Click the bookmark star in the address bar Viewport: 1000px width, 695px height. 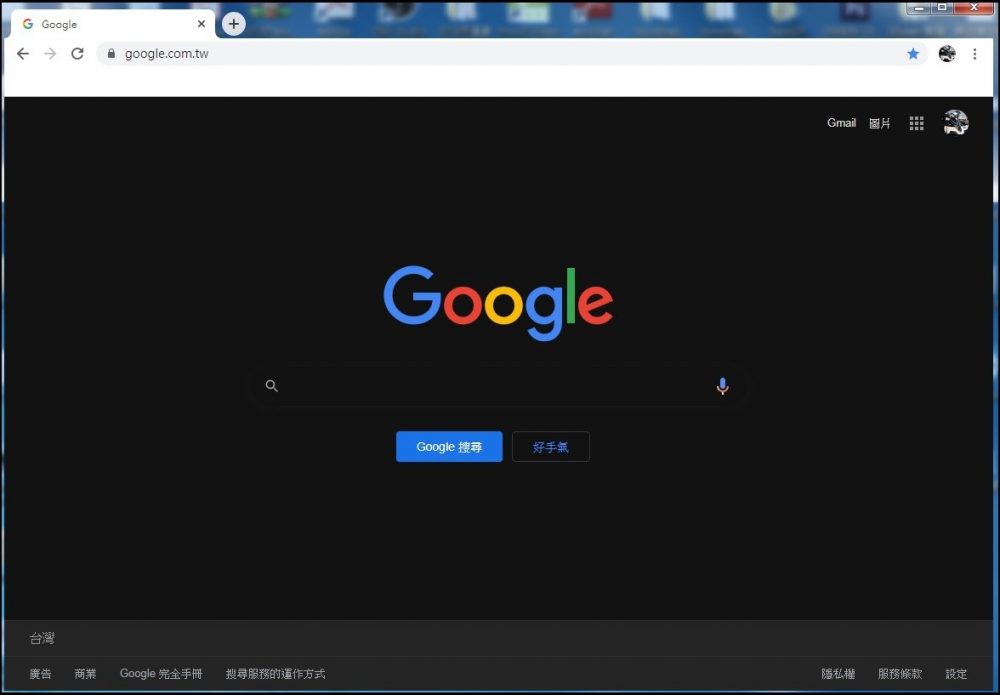coord(913,54)
